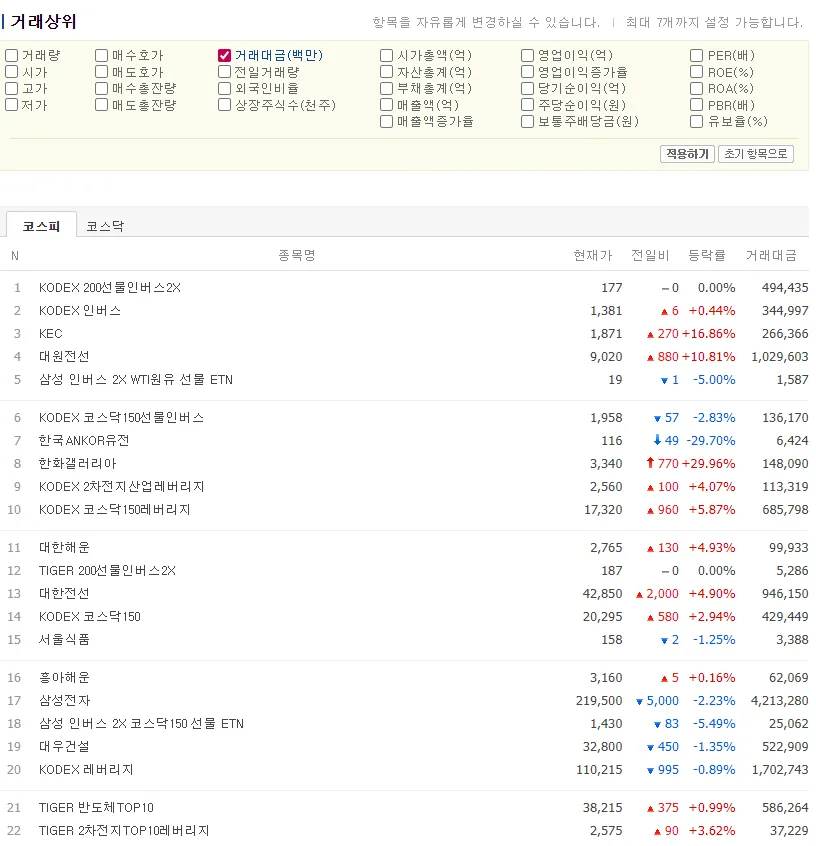Open the 한화갤러리아 stock page
This screenshot has width=816, height=846.
pos(78,463)
